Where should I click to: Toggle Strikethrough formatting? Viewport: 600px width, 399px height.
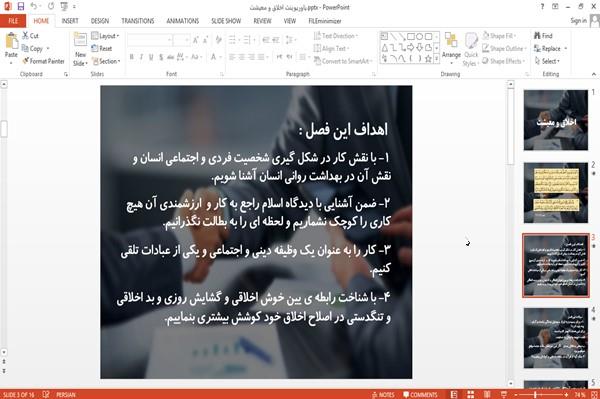point(171,57)
